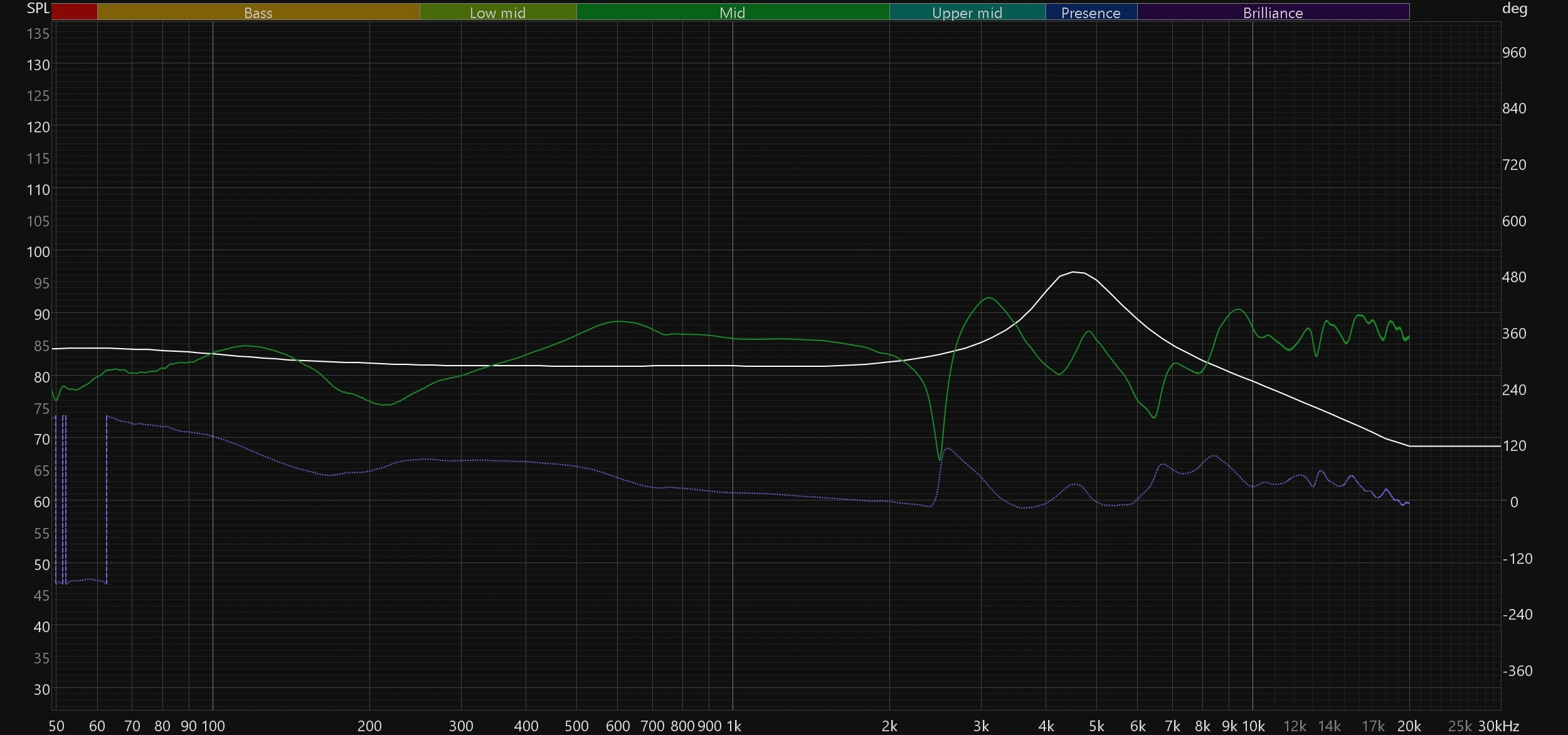Select the Brilliance band strip
This screenshot has height=735, width=1568.
click(1273, 13)
